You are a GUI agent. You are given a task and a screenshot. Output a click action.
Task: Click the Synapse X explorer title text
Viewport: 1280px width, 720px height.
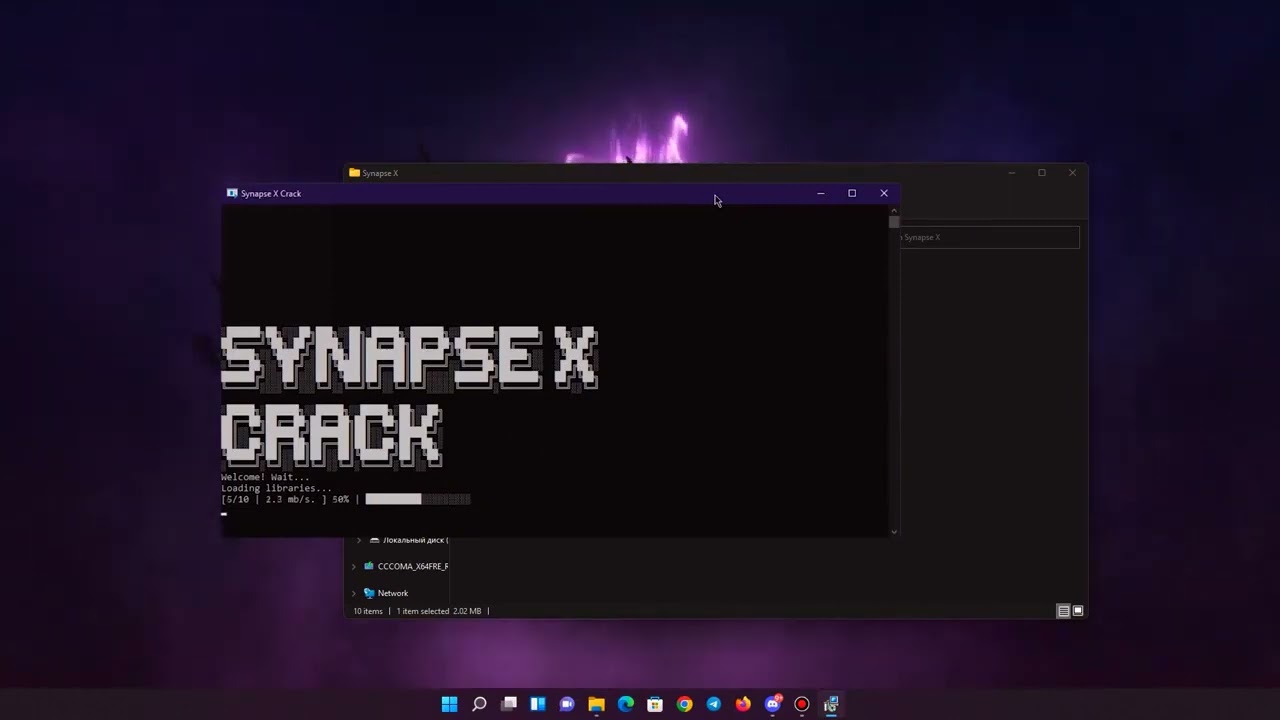point(381,173)
